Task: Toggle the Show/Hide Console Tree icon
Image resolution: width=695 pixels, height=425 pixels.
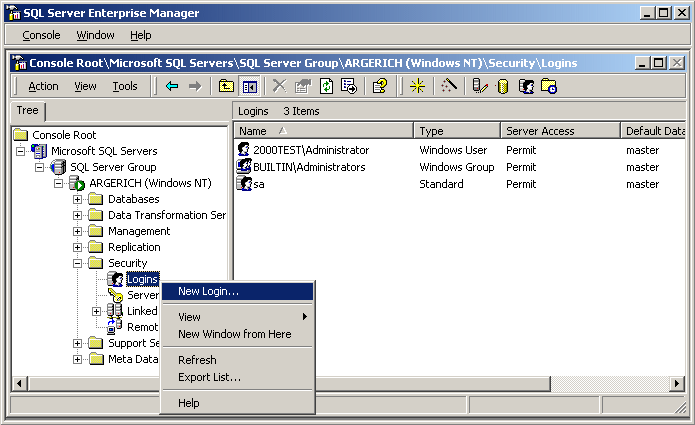Action: tap(250, 86)
